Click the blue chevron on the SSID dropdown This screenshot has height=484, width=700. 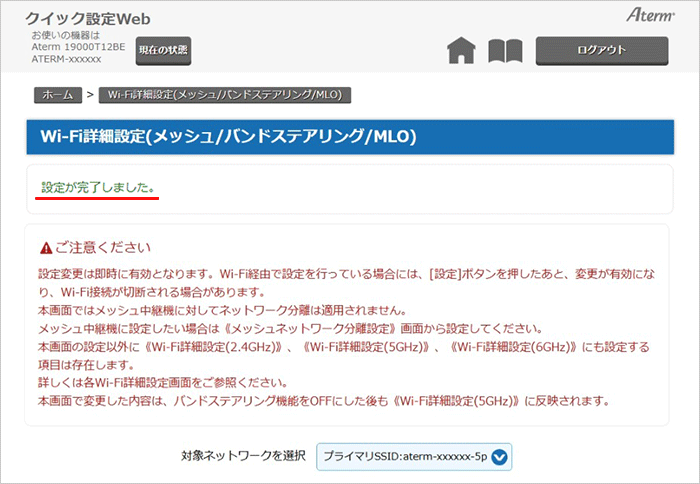pos(500,457)
